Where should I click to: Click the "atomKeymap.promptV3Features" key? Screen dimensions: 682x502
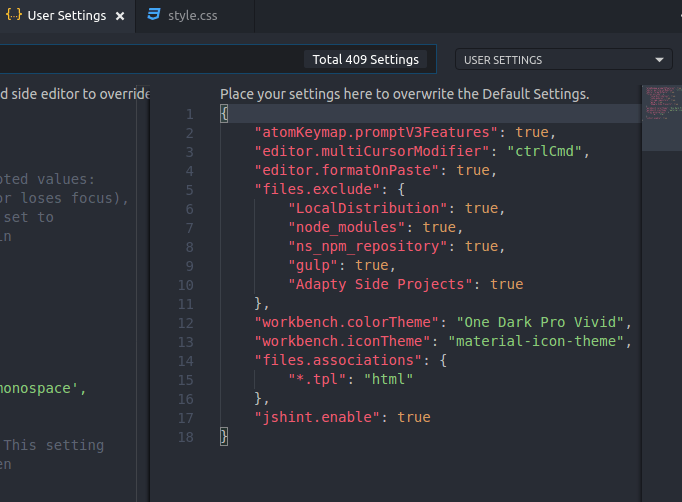click(376, 132)
